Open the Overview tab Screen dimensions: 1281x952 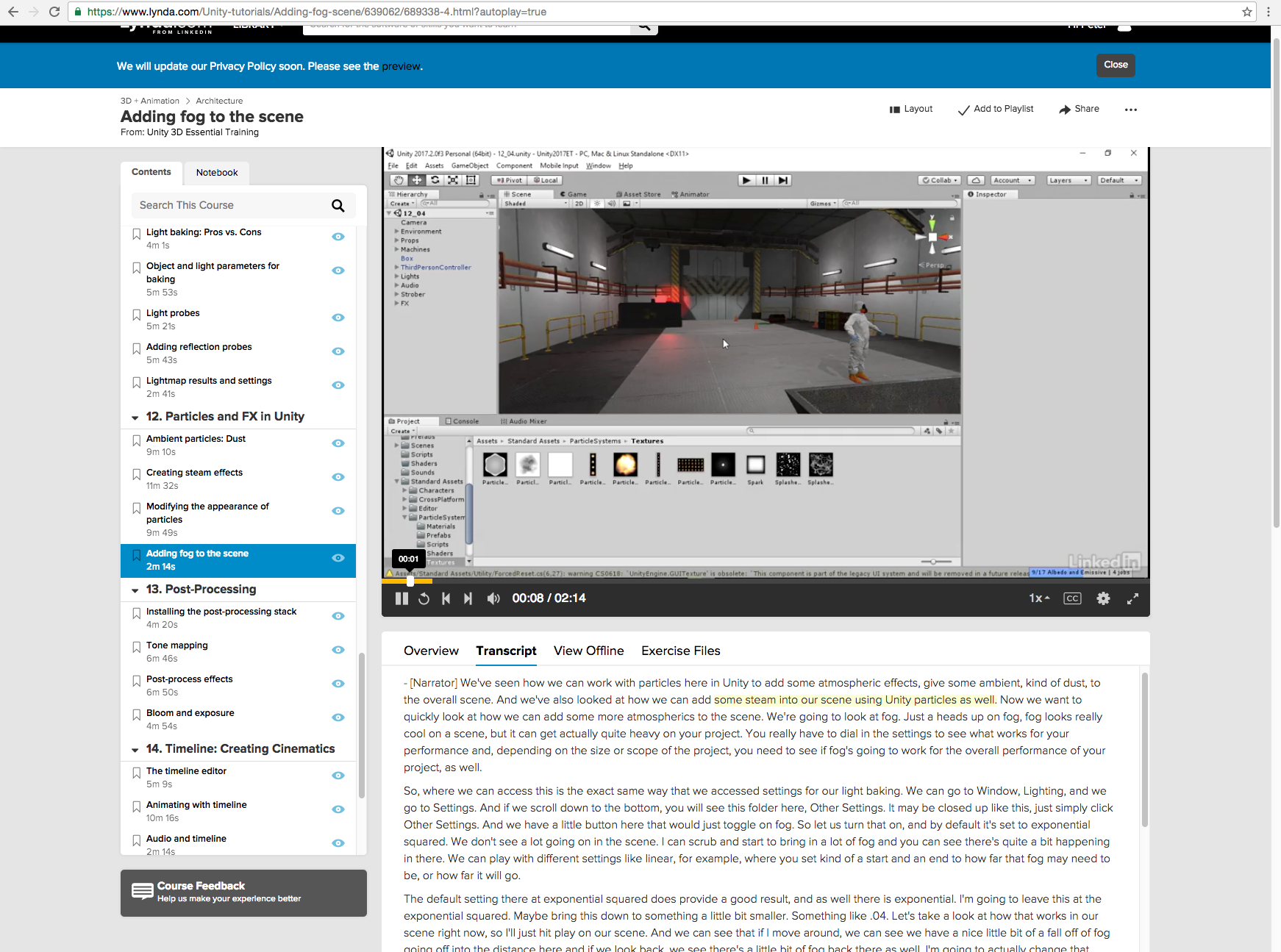pyautogui.click(x=431, y=651)
